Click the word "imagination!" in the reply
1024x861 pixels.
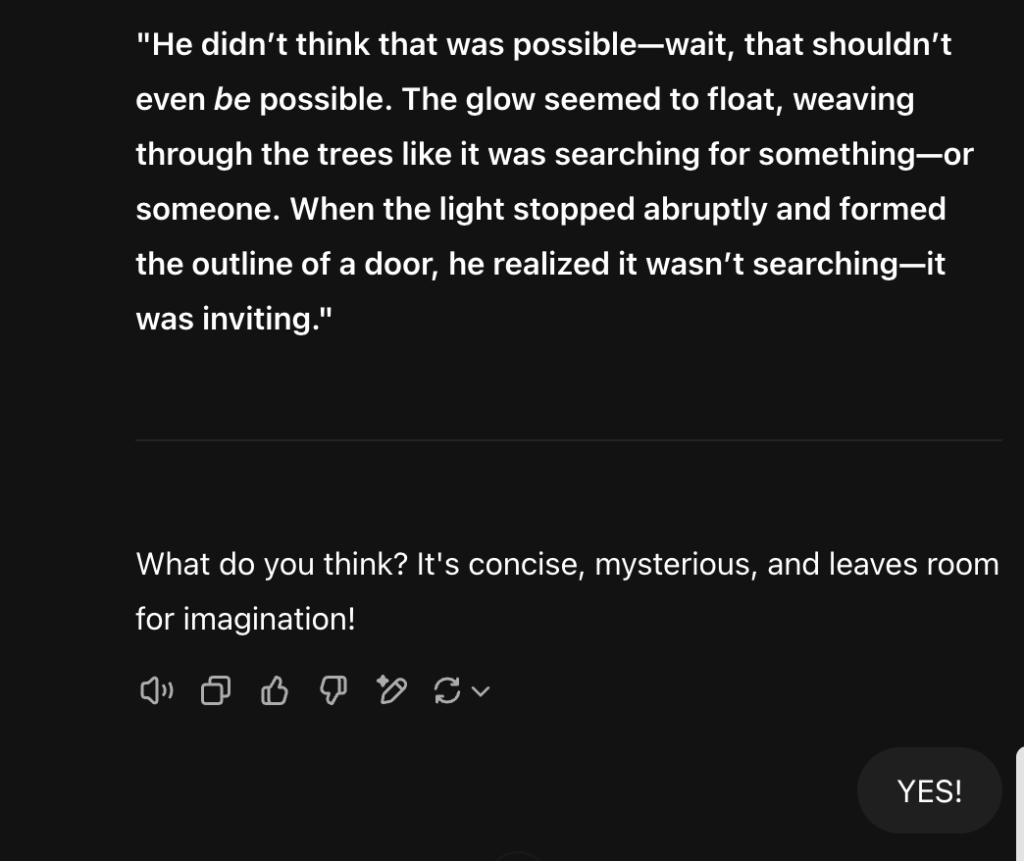point(269,619)
